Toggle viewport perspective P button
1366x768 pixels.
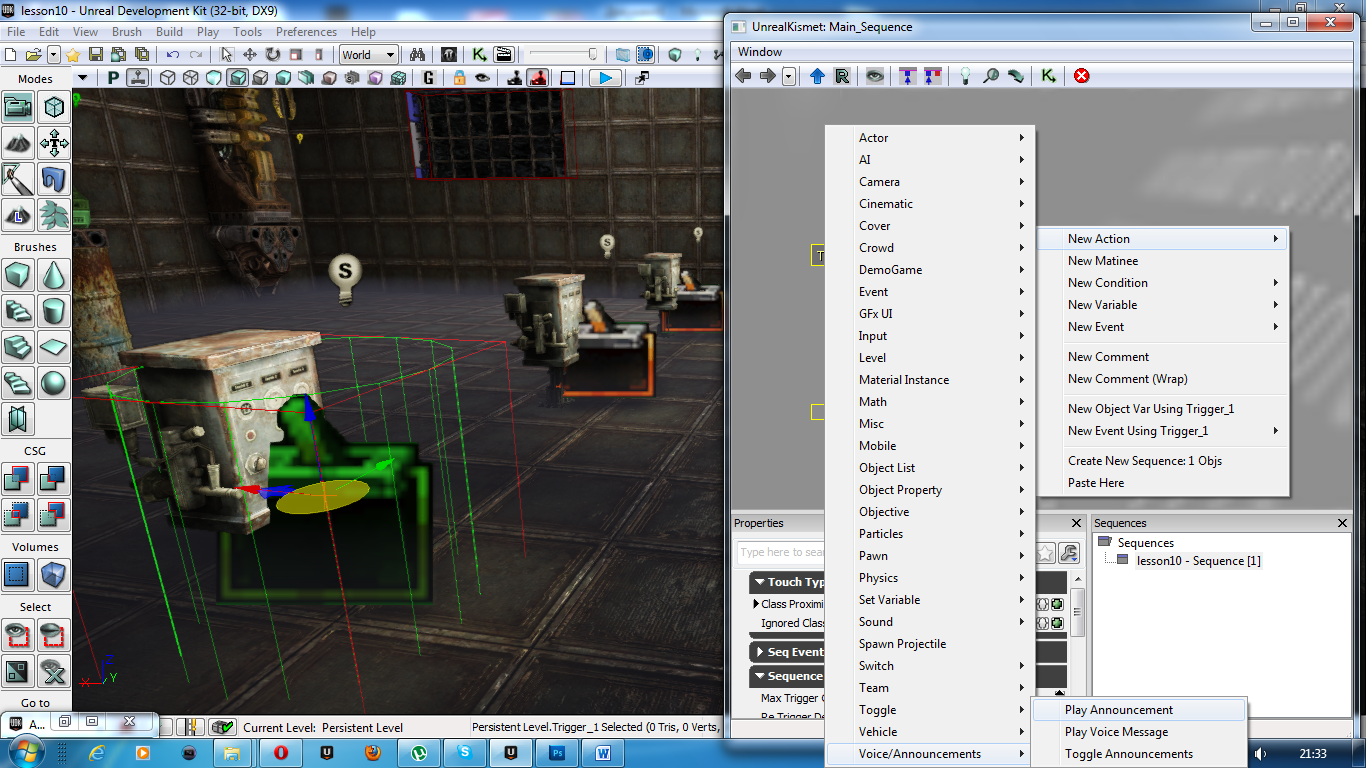click(x=113, y=78)
